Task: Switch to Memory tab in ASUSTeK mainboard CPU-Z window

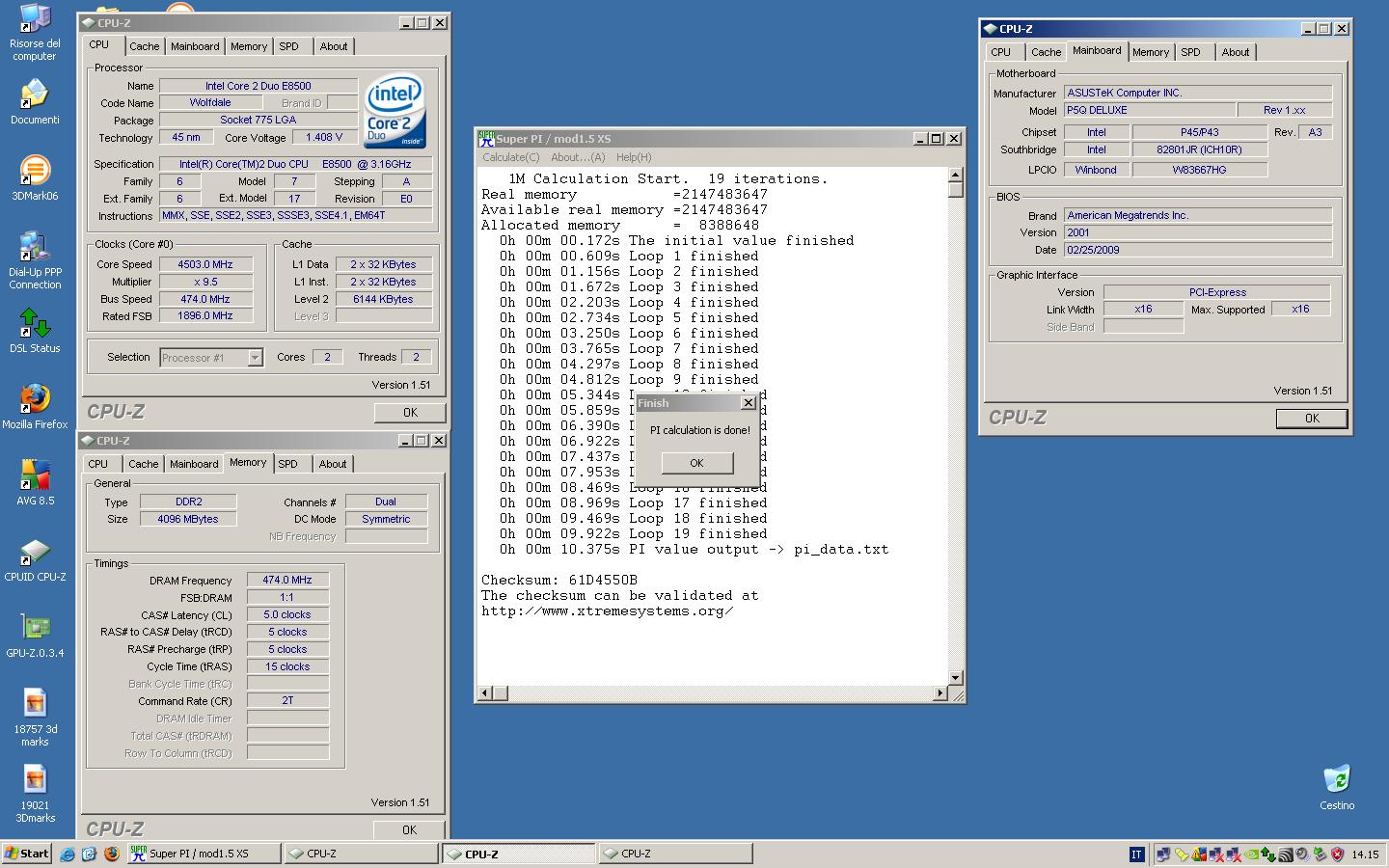Action: click(1151, 52)
